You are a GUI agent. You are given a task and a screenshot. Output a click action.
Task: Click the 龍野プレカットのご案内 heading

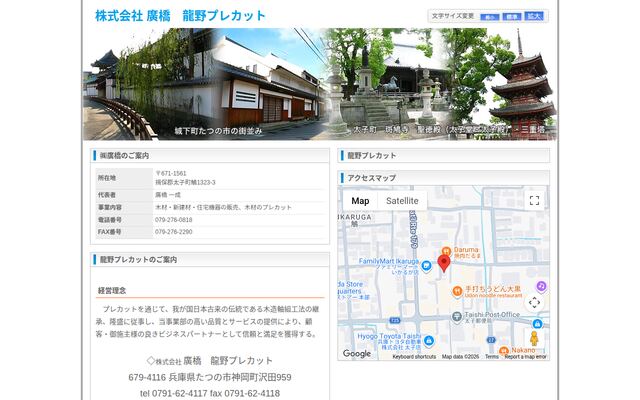tap(138, 260)
